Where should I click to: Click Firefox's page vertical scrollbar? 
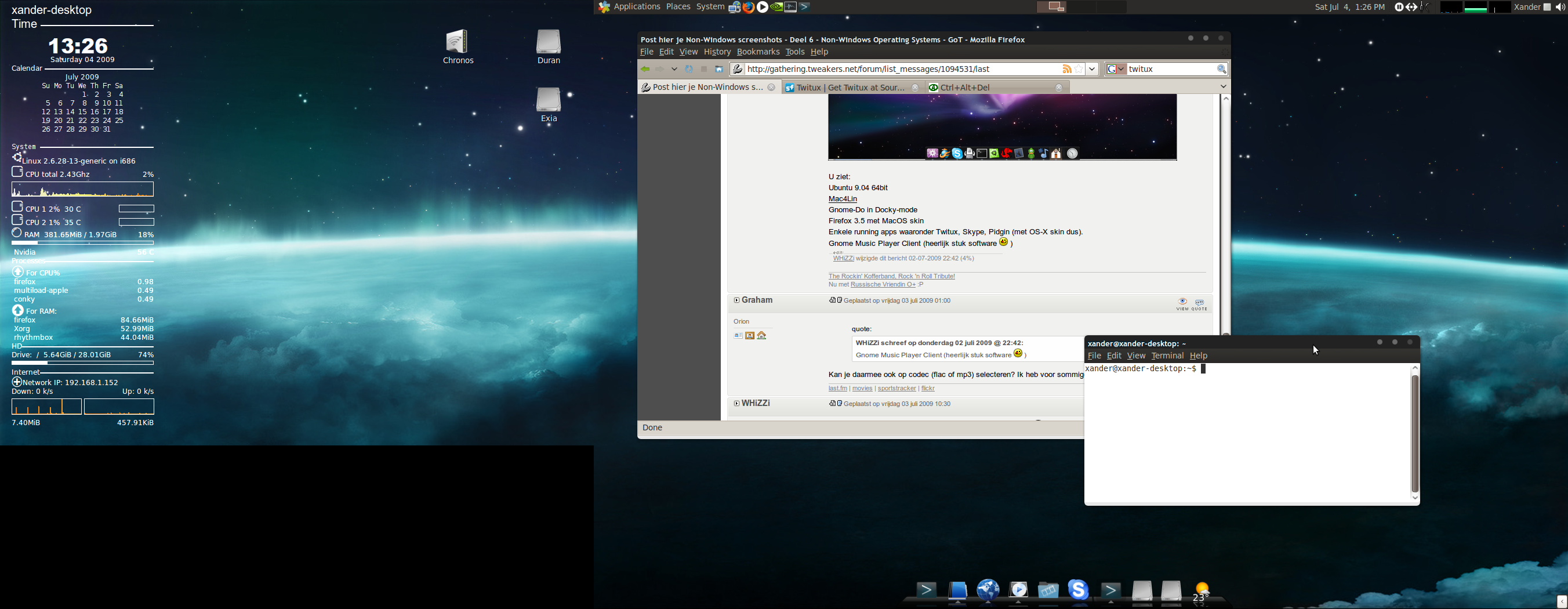coord(1226,213)
